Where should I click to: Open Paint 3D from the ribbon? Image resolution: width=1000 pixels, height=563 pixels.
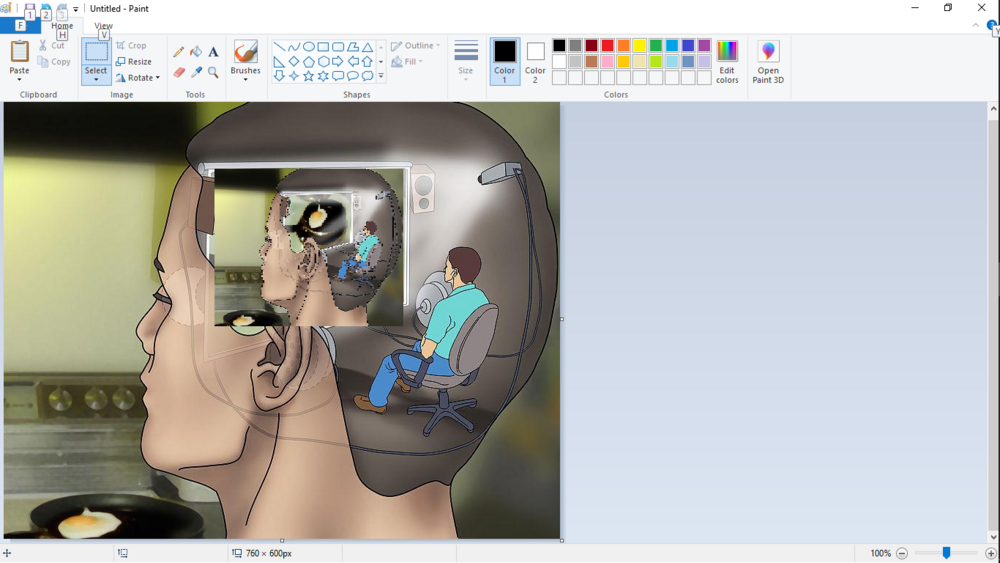[768, 62]
